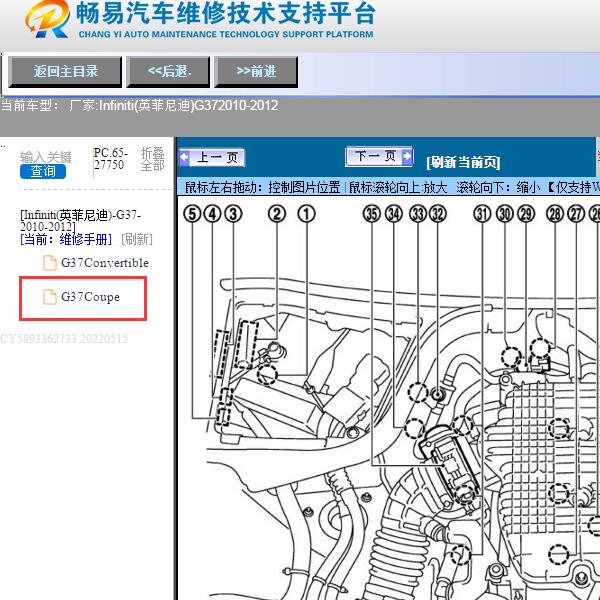Open G37Convertible tree item
This screenshot has height=600, width=600.
[x=104, y=263]
